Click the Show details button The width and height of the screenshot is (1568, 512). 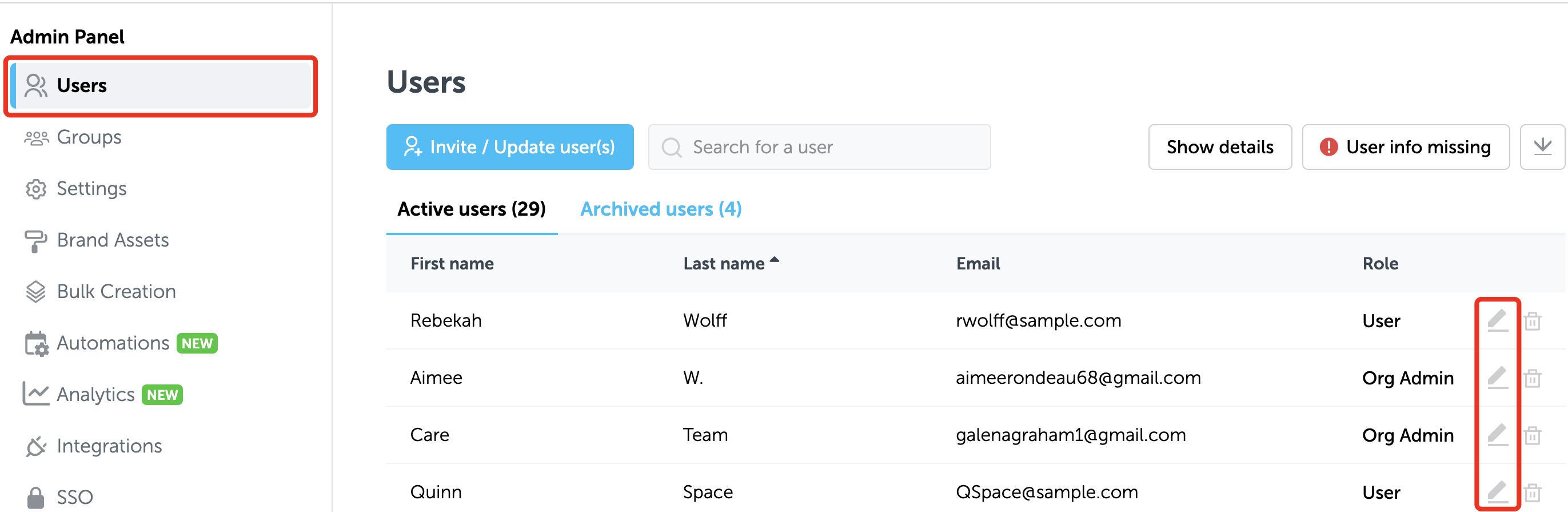1219,146
